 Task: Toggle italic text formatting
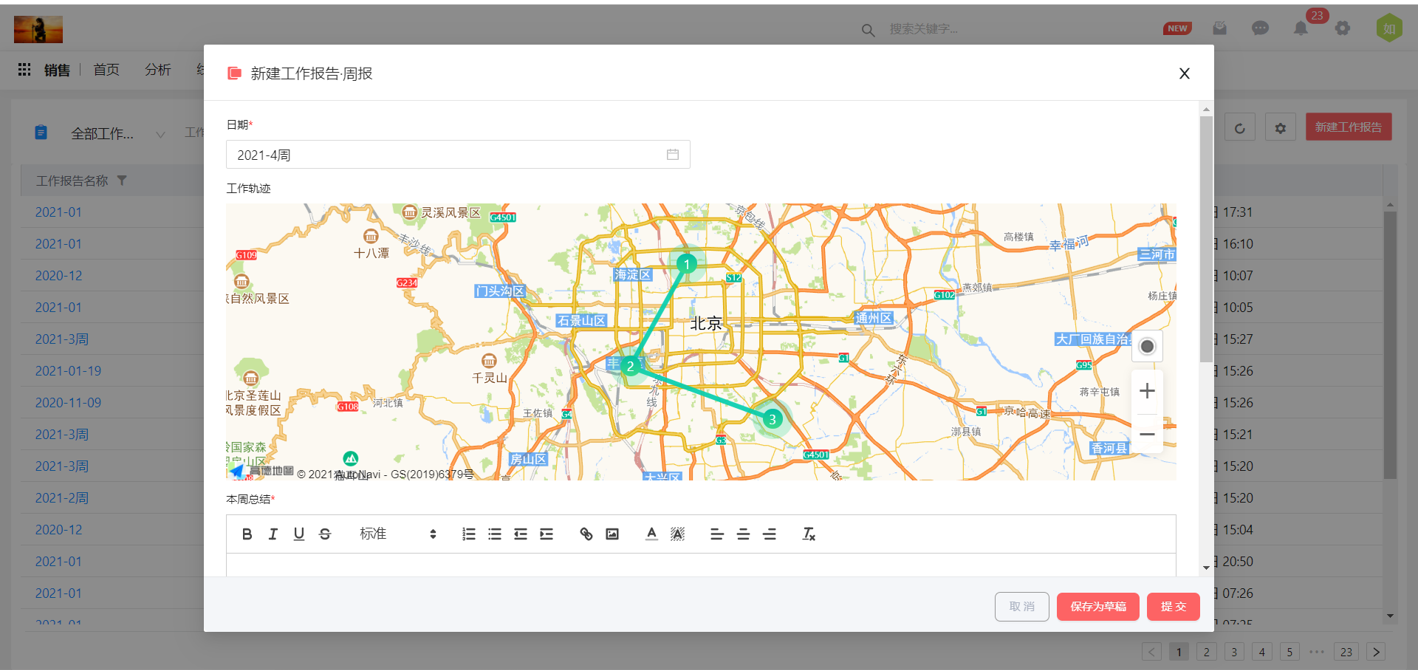click(273, 534)
